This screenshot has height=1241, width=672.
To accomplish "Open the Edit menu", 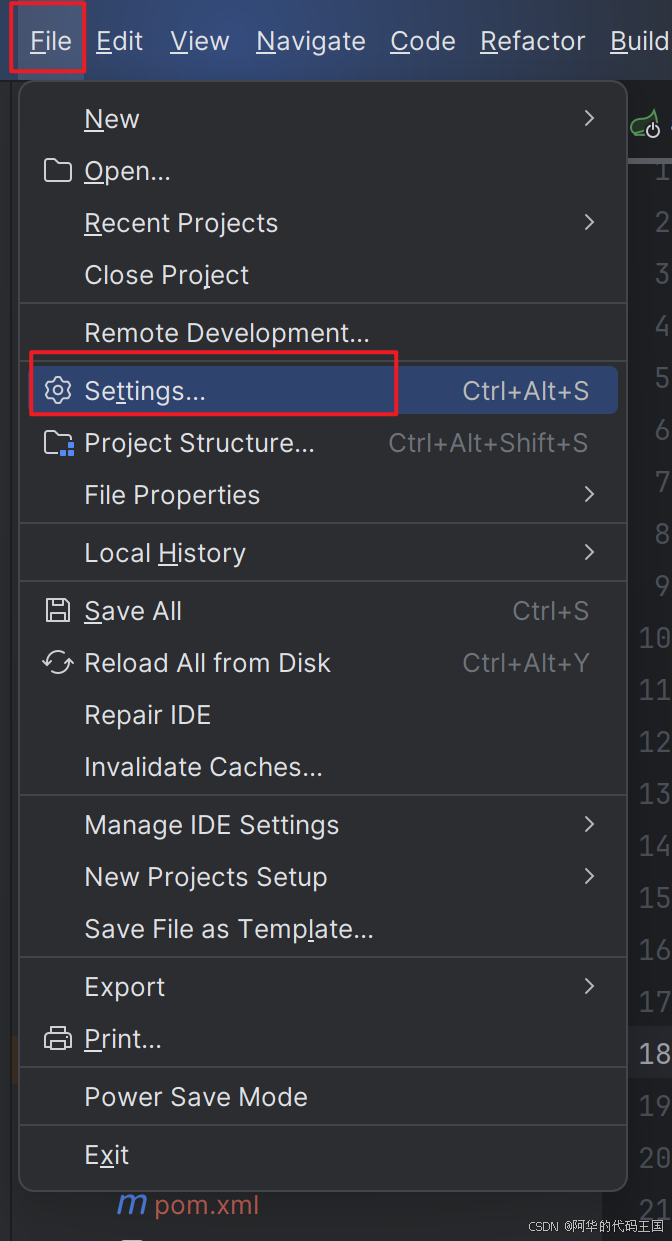I will tap(120, 41).
